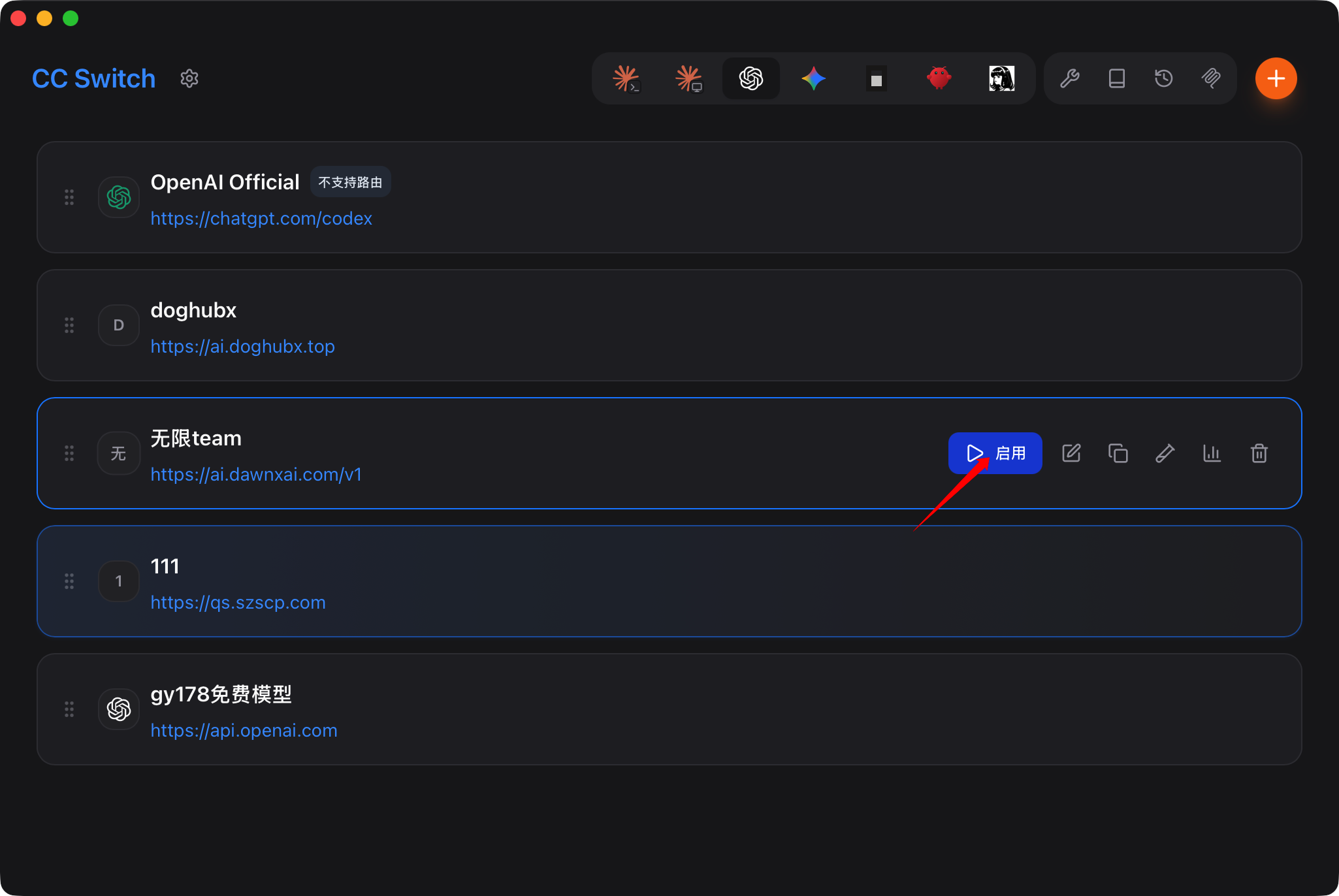The height and width of the screenshot is (896, 1339).
Task: Click the paperclip icon in toolbar
Action: point(1211,78)
